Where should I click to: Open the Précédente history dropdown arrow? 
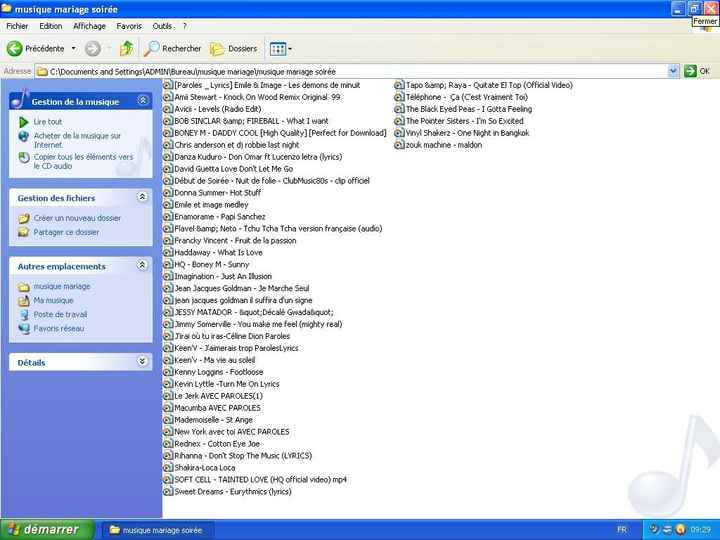pos(73,48)
